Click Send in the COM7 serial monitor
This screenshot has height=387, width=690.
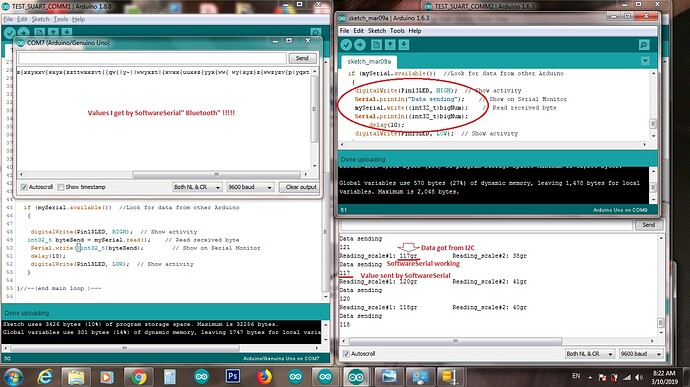click(x=302, y=58)
